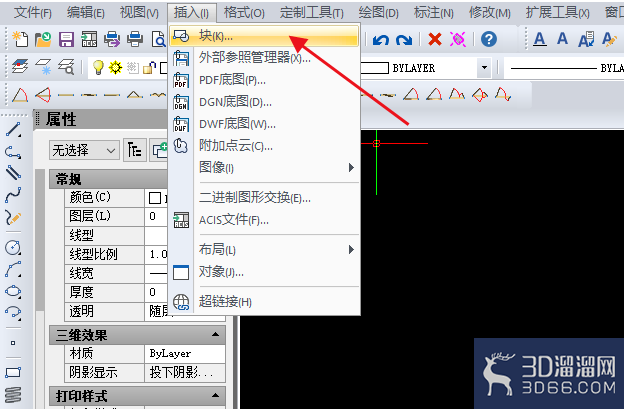
Task: Click the layer freeze snowflake icon
Action: tap(43, 66)
